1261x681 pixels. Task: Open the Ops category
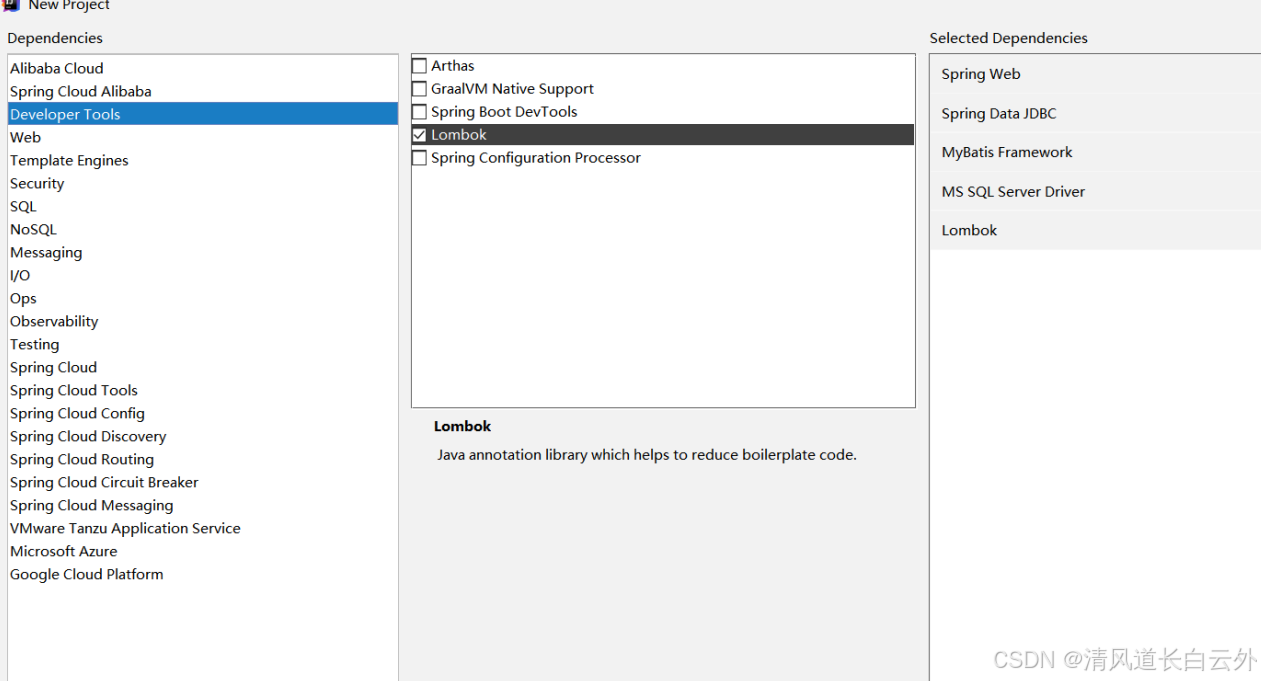tap(202, 298)
